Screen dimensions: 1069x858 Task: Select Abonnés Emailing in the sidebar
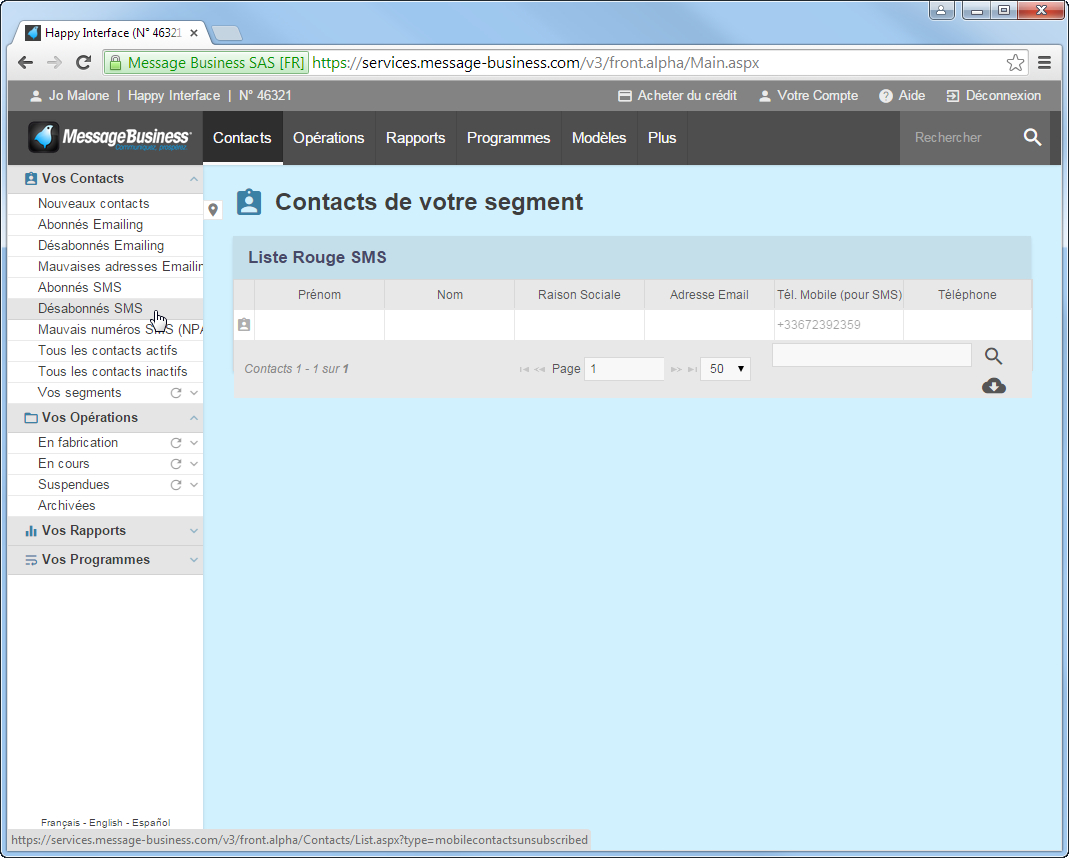[x=90, y=225]
